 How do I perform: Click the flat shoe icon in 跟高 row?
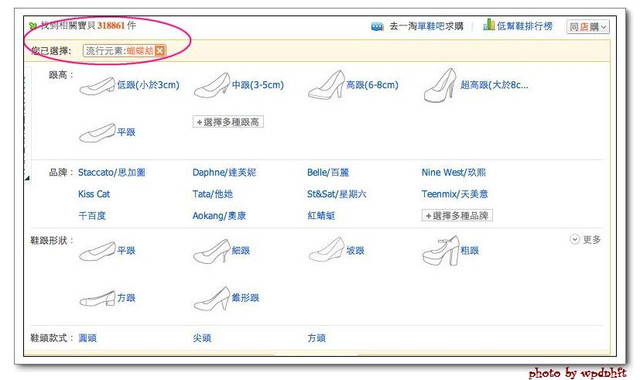[x=97, y=133]
